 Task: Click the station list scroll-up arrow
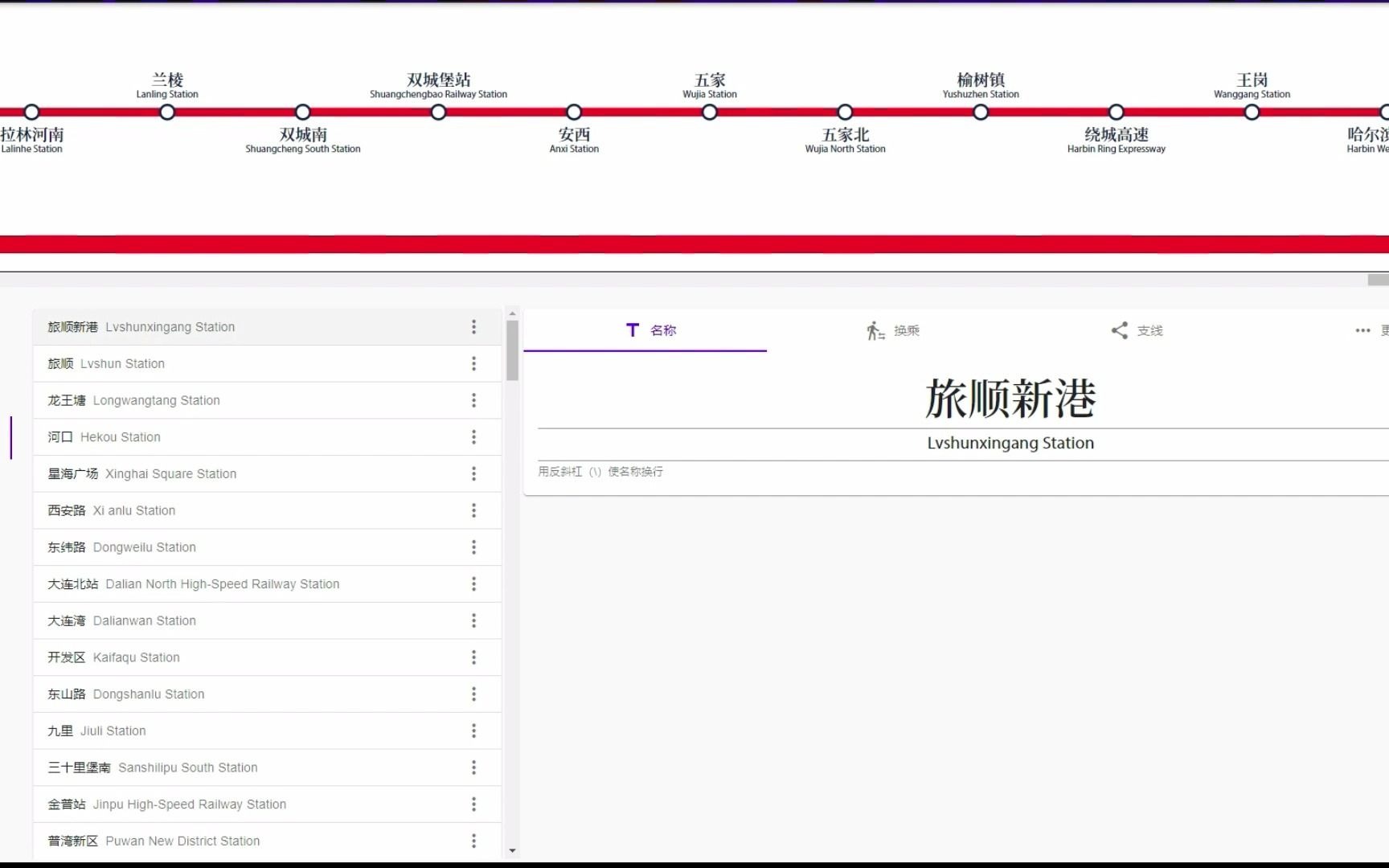(x=512, y=314)
